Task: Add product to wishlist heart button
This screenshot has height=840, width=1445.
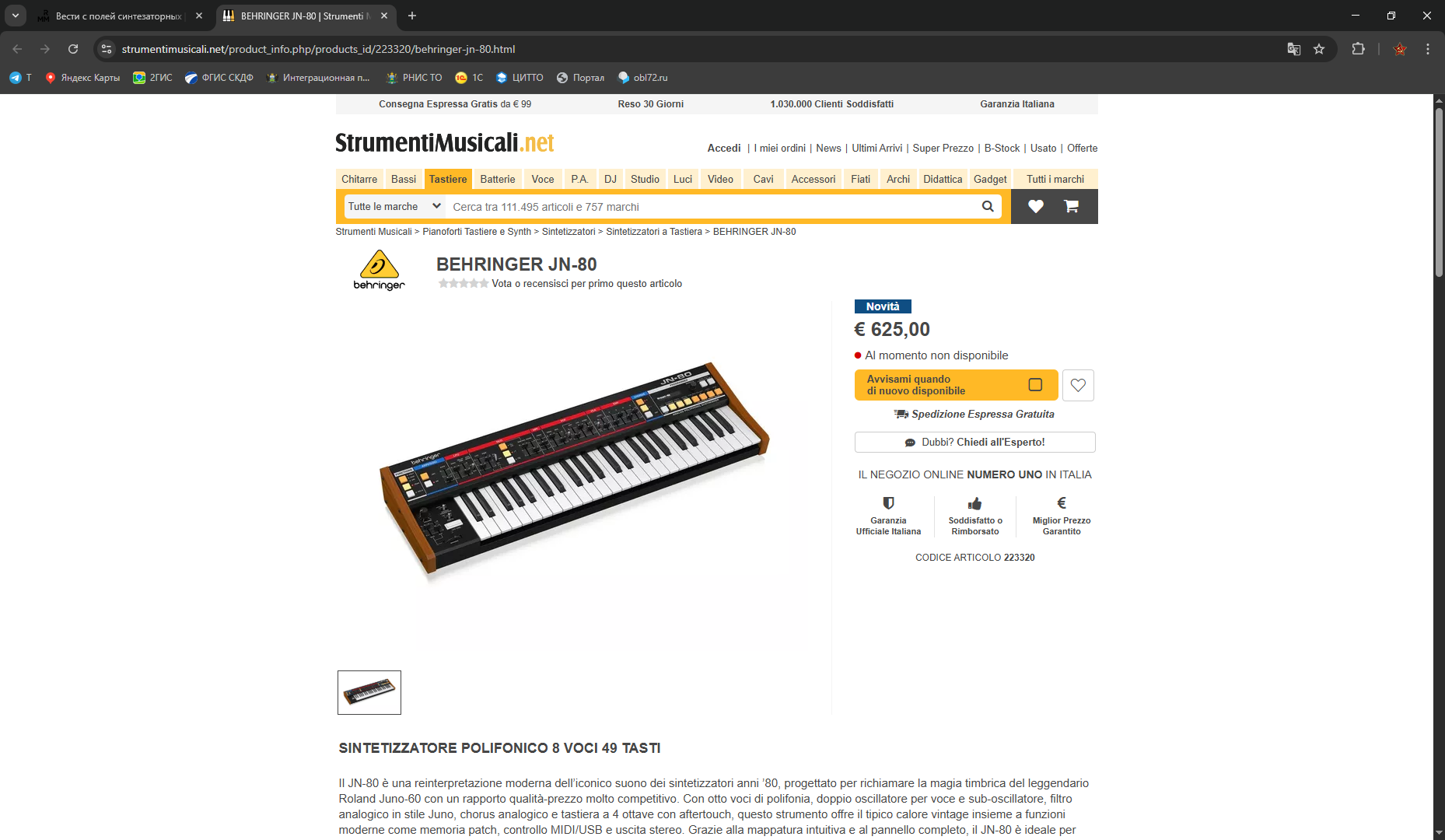Action: pyautogui.click(x=1078, y=385)
